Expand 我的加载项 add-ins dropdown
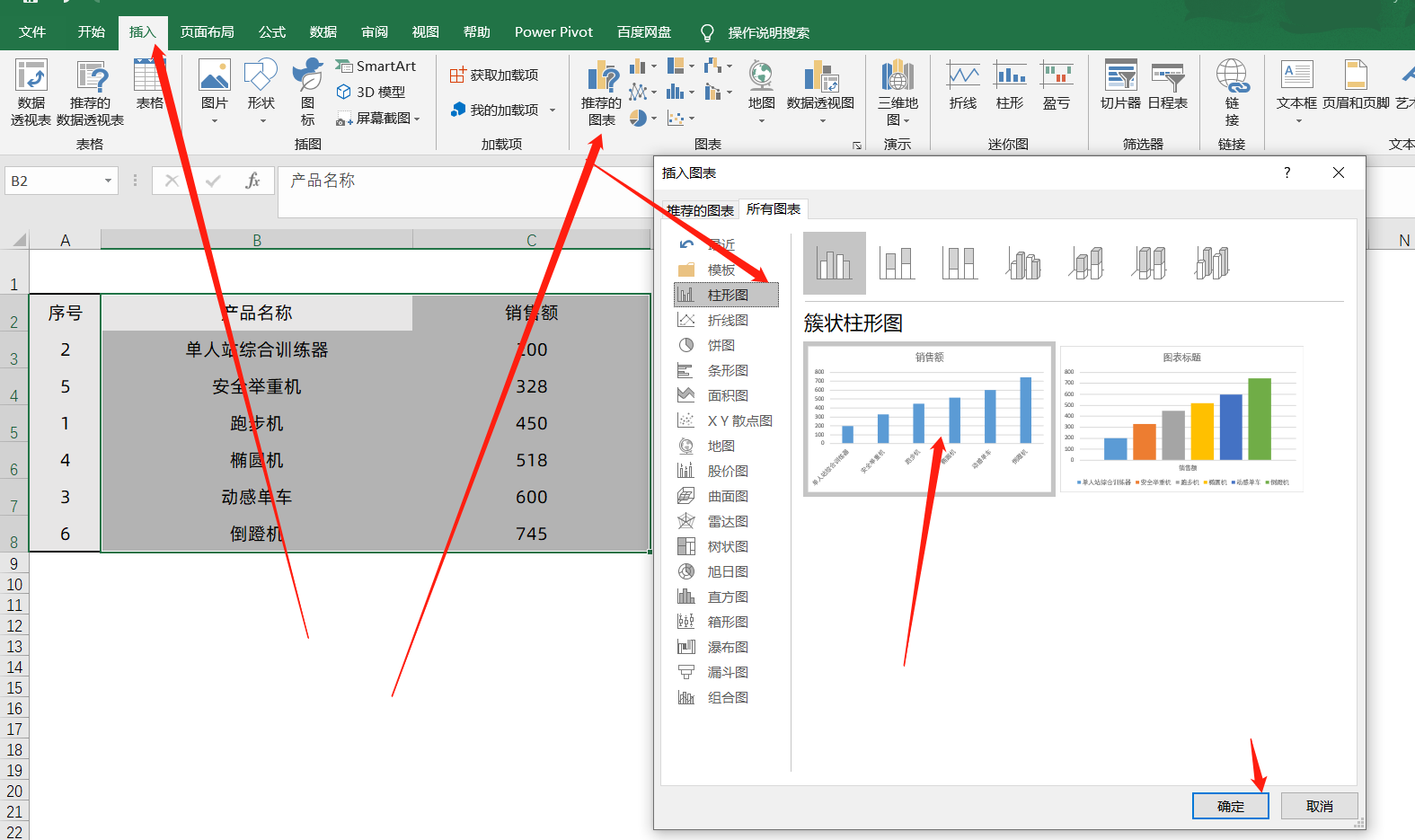This screenshot has width=1415, height=840. click(552, 110)
